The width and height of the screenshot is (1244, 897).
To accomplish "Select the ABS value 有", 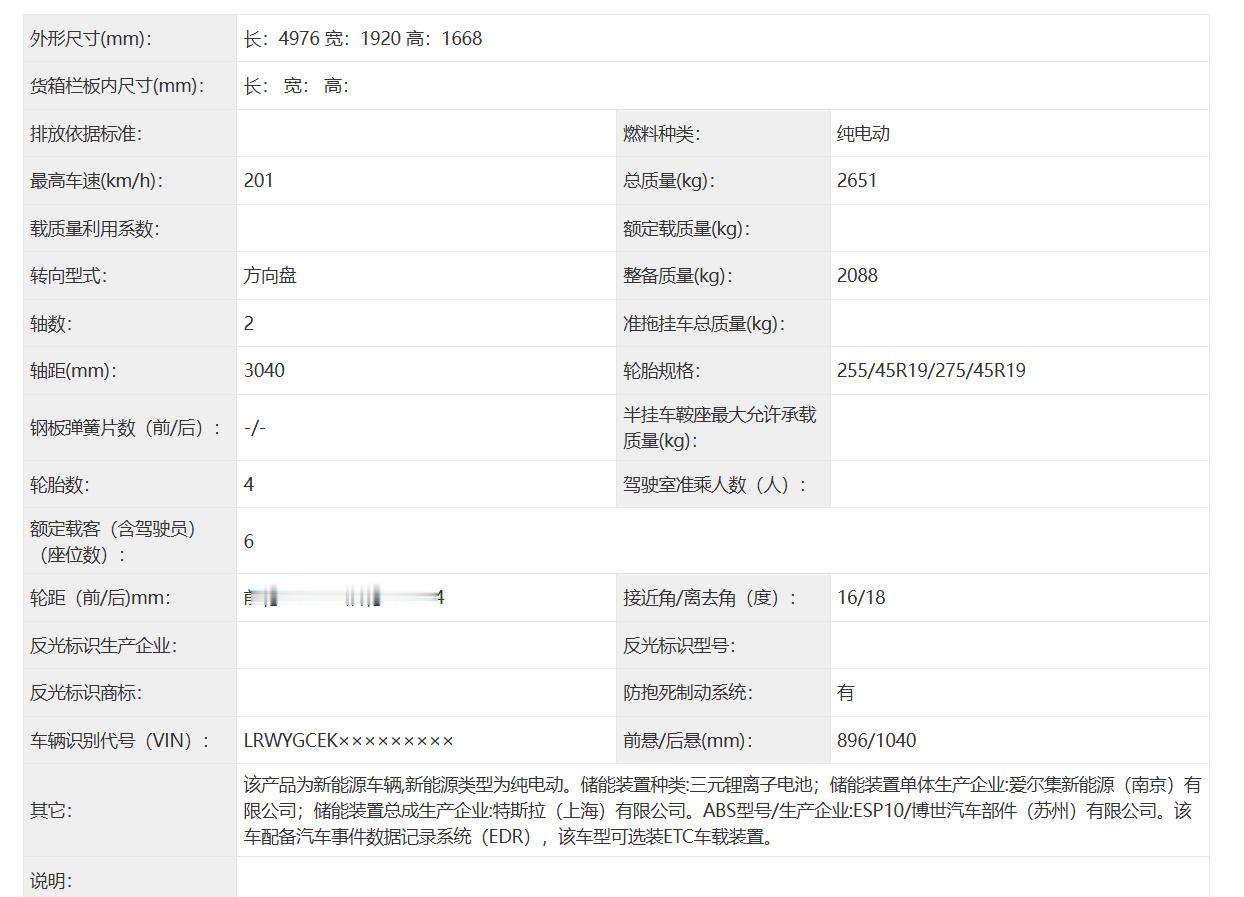I will click(x=846, y=693).
